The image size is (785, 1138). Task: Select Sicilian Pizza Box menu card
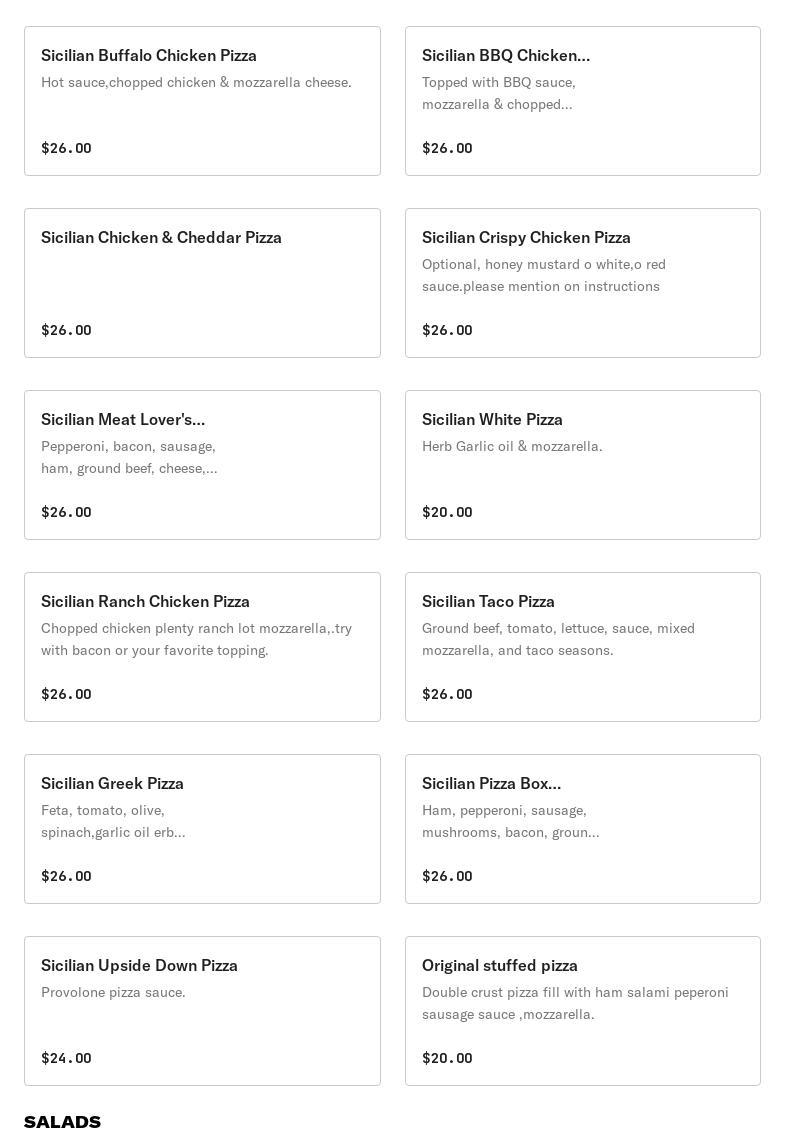click(583, 830)
